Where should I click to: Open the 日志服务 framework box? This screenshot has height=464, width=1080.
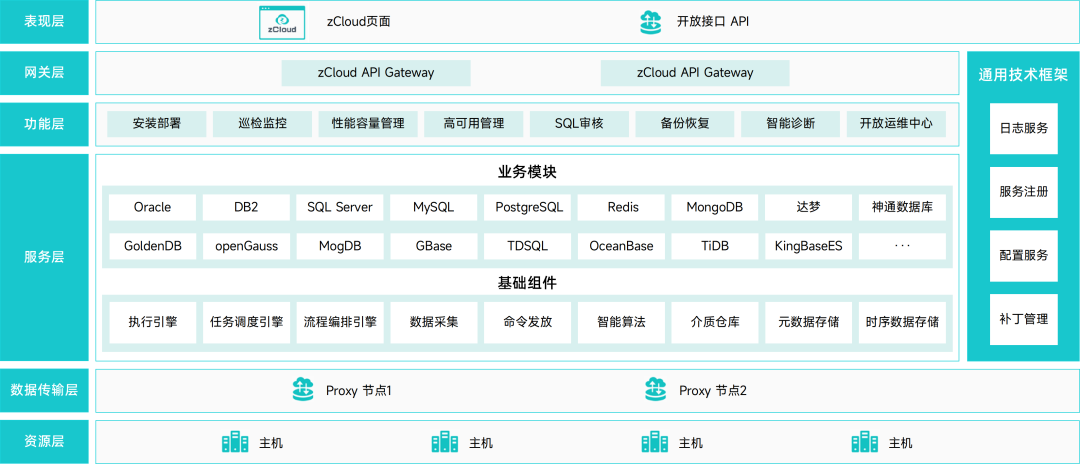[x=1024, y=129]
